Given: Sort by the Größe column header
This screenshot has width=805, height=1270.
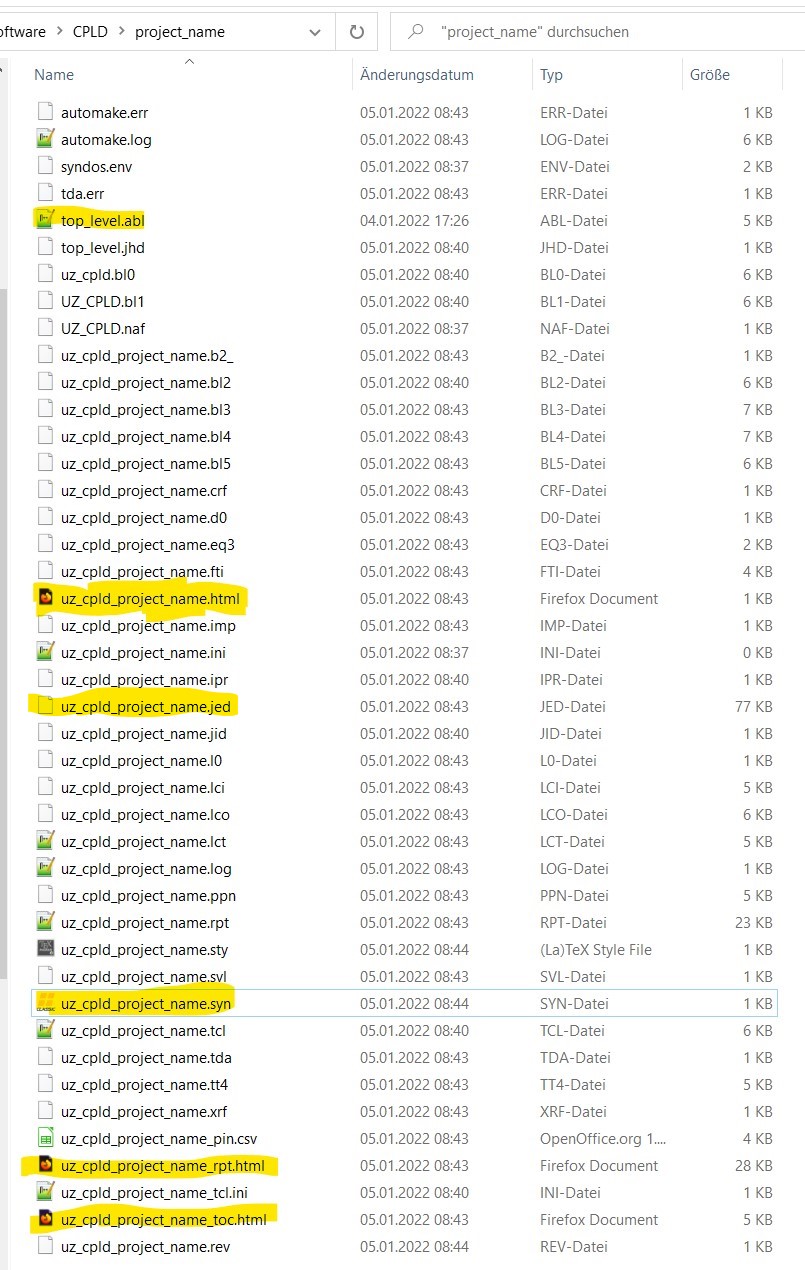Looking at the screenshot, I should pyautogui.click(x=709, y=75).
